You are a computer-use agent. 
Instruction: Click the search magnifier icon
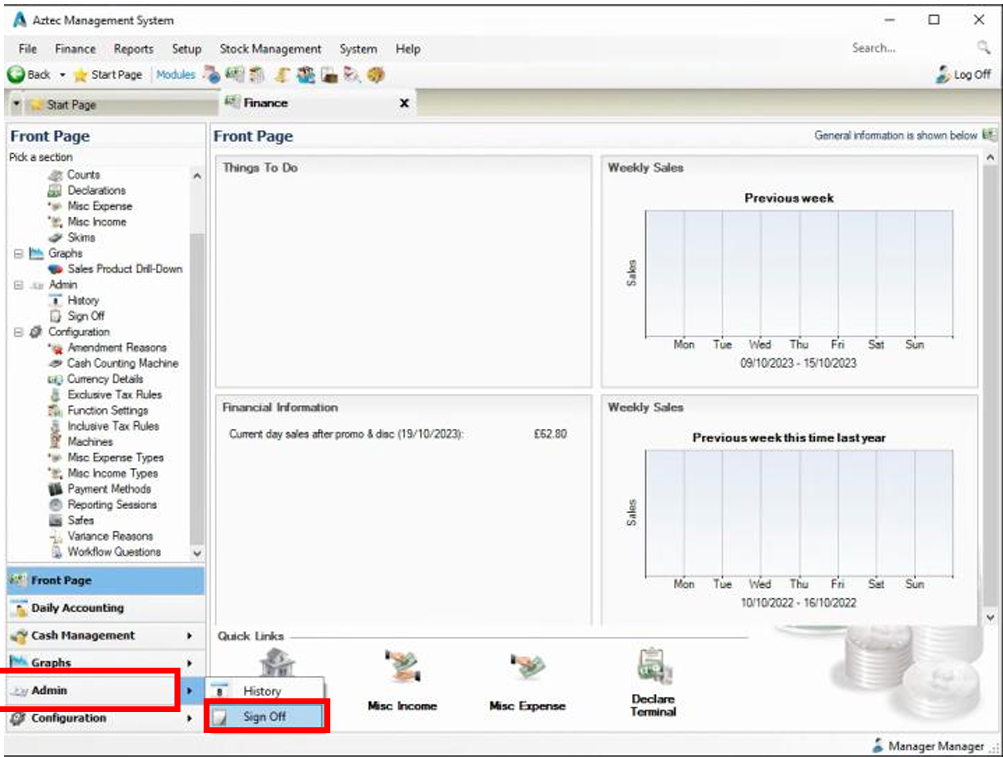pyautogui.click(x=983, y=48)
